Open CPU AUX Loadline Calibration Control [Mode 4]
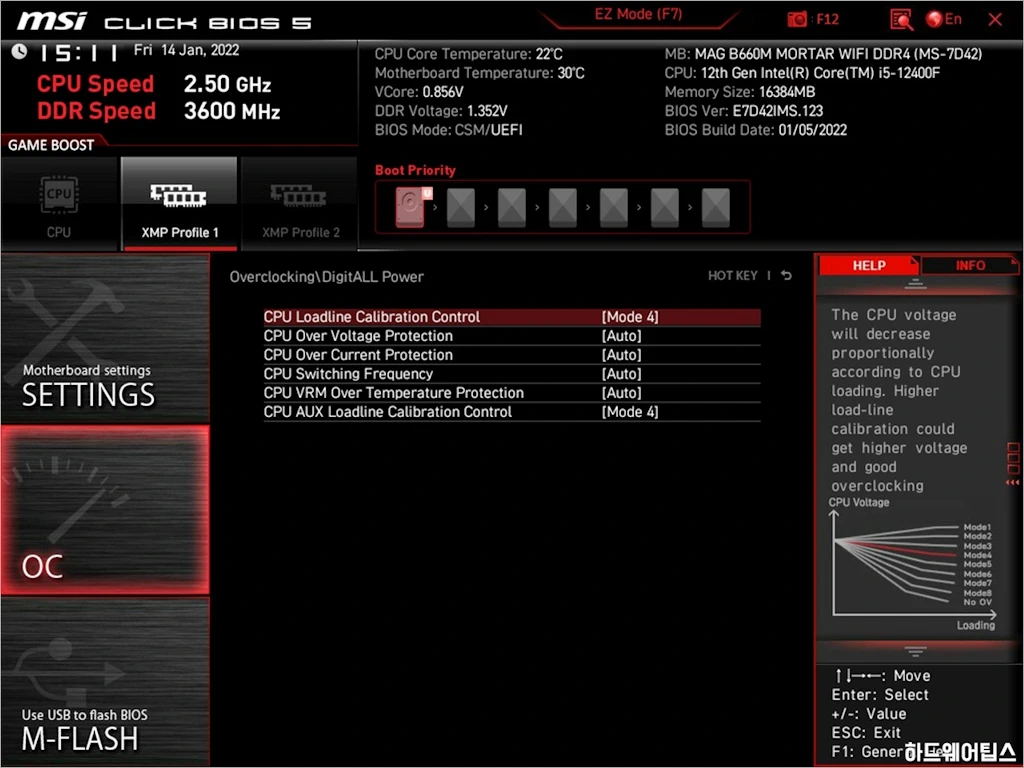The height and width of the screenshot is (768, 1024). point(630,411)
